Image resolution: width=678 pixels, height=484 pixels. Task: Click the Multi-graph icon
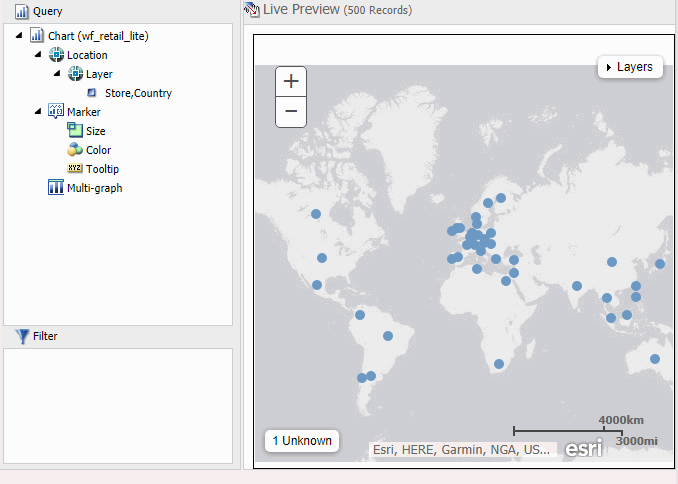pyautogui.click(x=56, y=188)
